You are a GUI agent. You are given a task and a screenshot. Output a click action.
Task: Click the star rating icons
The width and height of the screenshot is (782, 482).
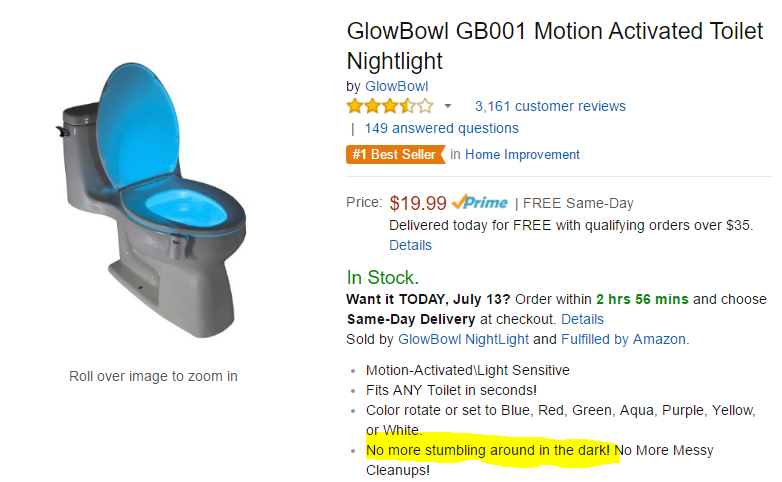[390, 106]
